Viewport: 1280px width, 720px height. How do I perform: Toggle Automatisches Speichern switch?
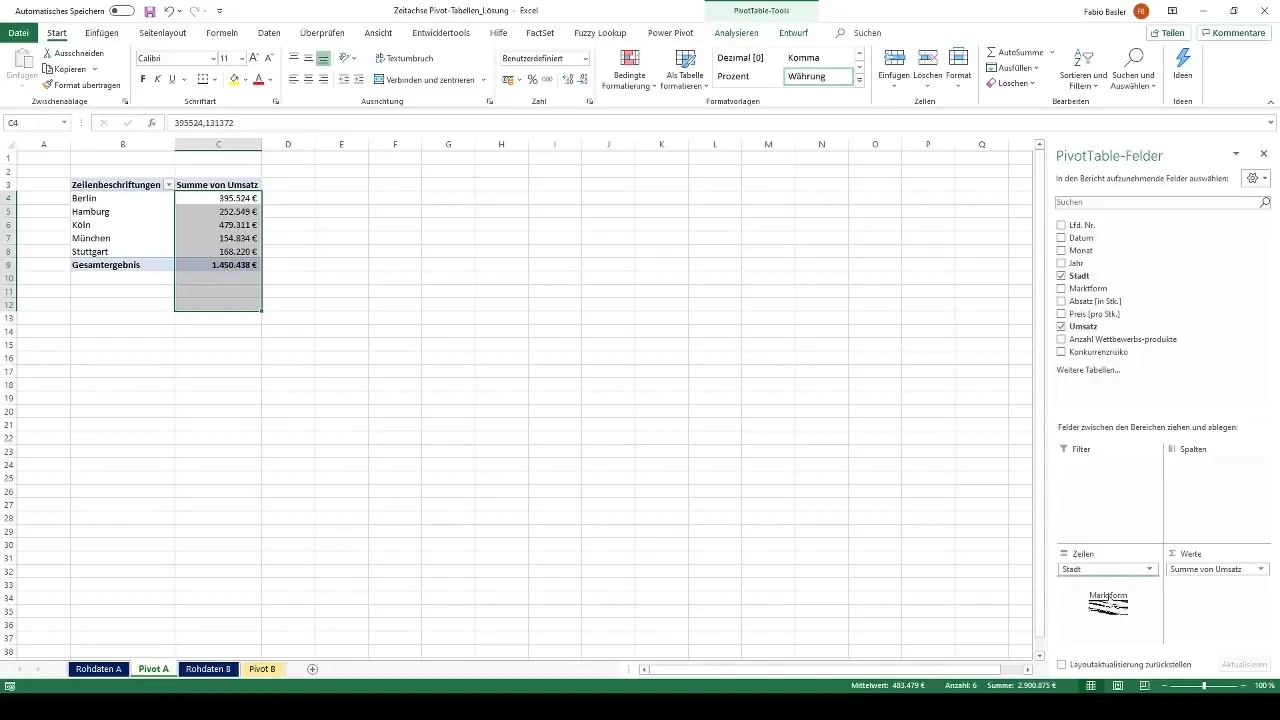point(122,11)
